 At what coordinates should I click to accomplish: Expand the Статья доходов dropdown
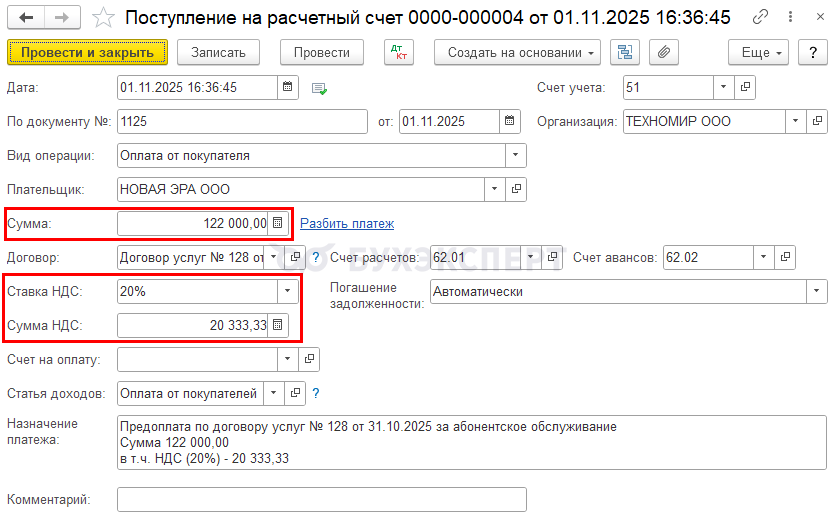273,393
